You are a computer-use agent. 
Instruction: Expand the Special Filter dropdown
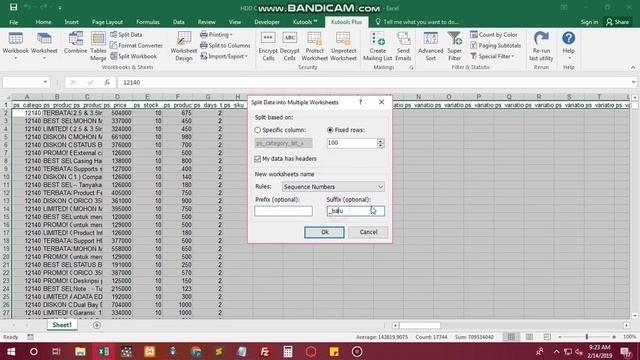click(492, 56)
